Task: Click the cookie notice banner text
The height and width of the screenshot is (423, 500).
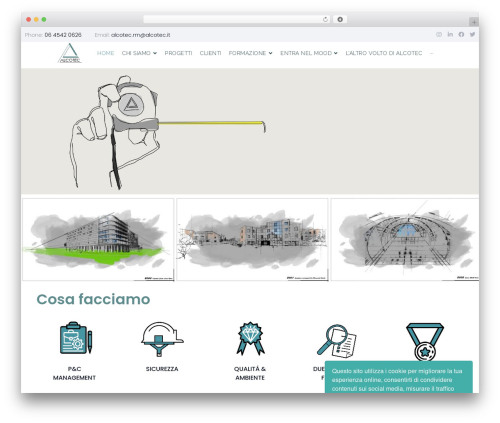Action: 397,380
